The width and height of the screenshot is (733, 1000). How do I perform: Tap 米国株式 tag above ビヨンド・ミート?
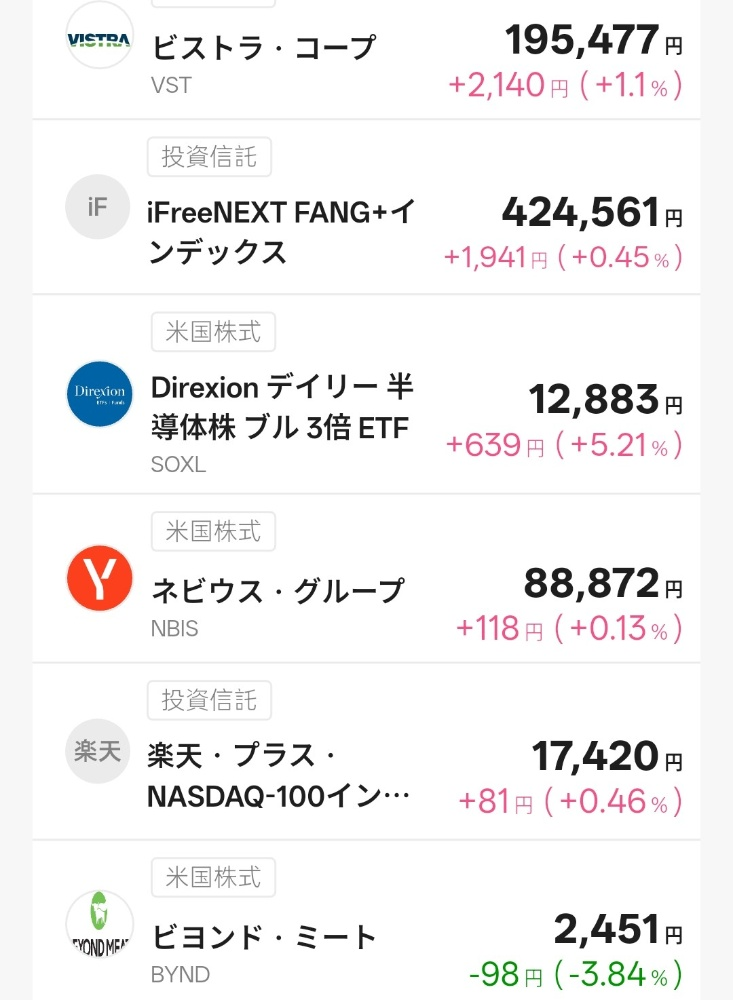(213, 878)
